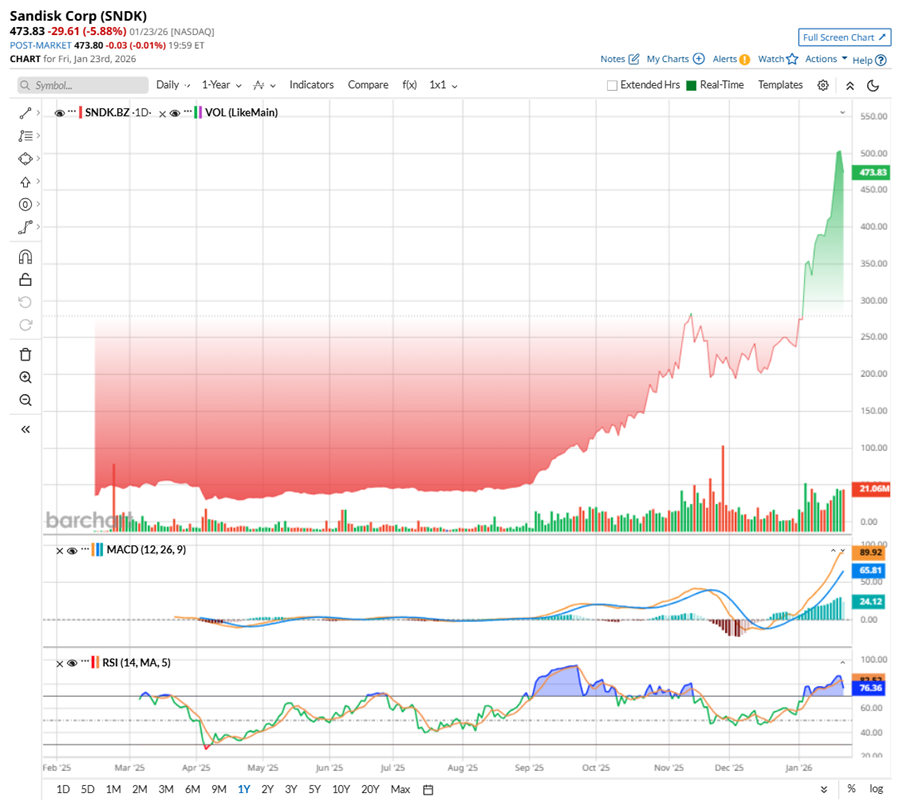
Task: Select the 1Y time range tab
Action: [x=244, y=789]
